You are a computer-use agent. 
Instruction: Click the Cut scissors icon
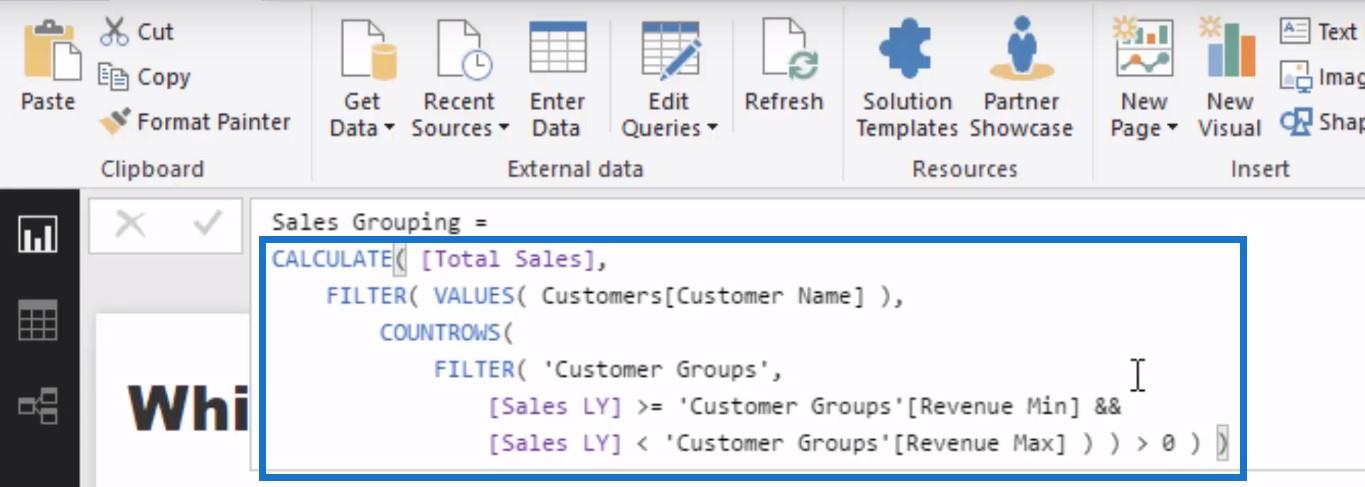tap(113, 31)
